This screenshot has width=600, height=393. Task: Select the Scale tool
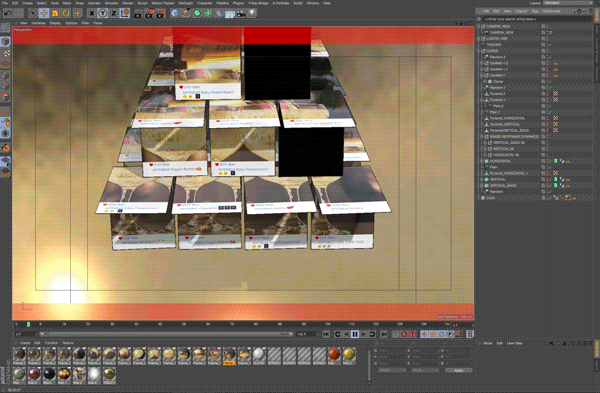coord(55,13)
